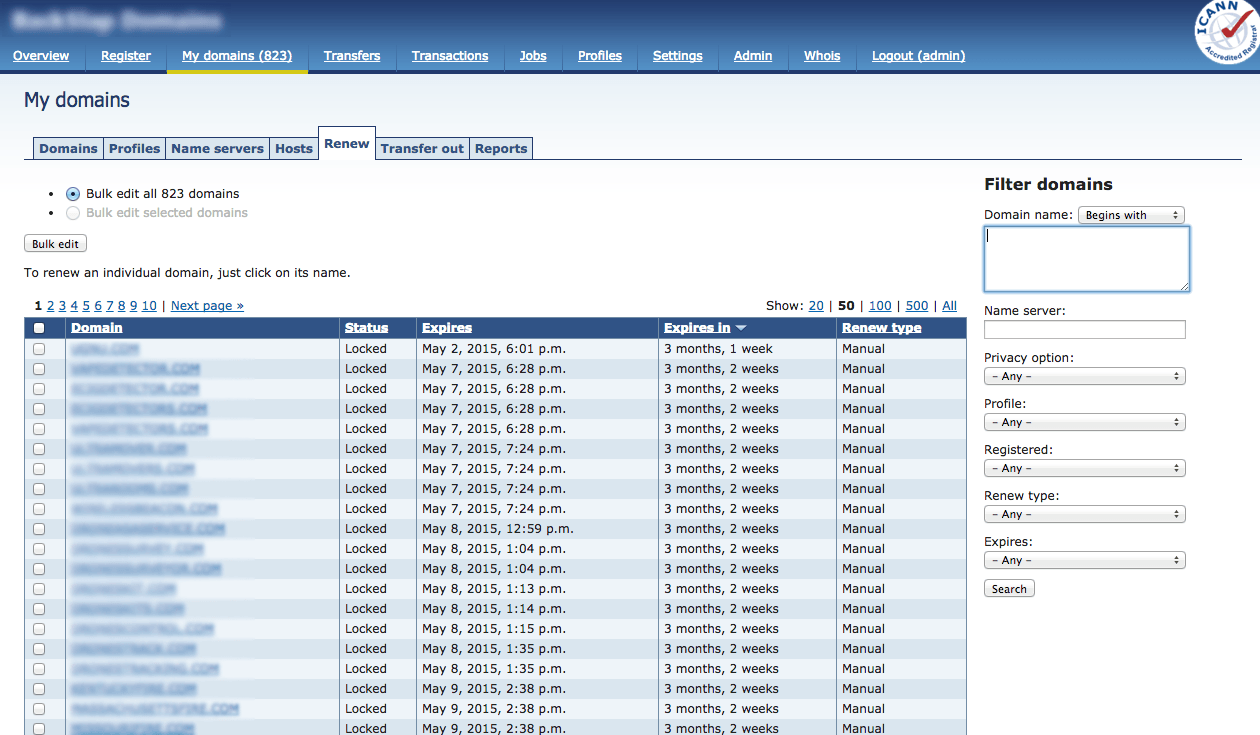Expand the Privacy option dropdown
This screenshot has width=1260, height=735.
click(x=1084, y=376)
